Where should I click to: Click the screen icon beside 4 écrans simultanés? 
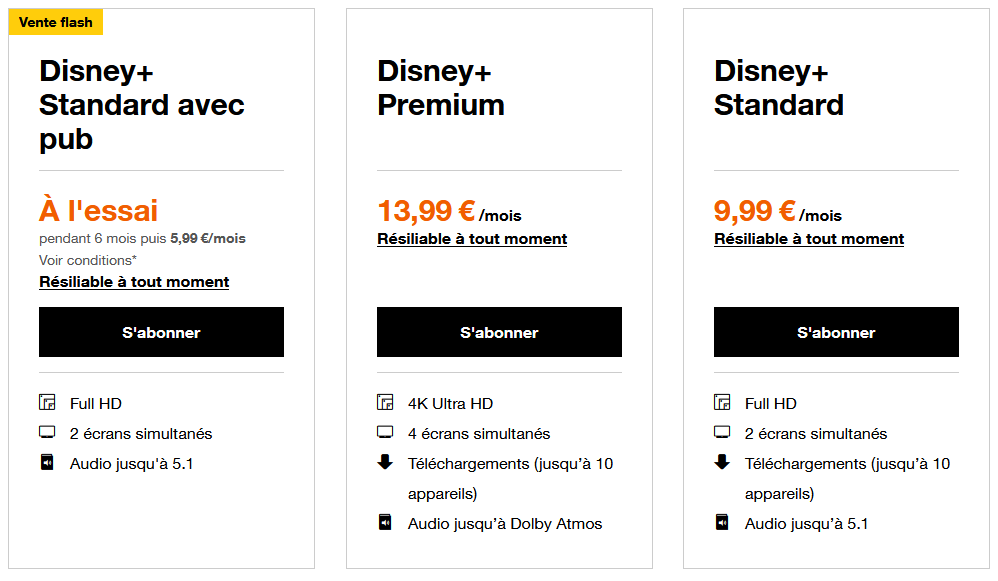385,433
